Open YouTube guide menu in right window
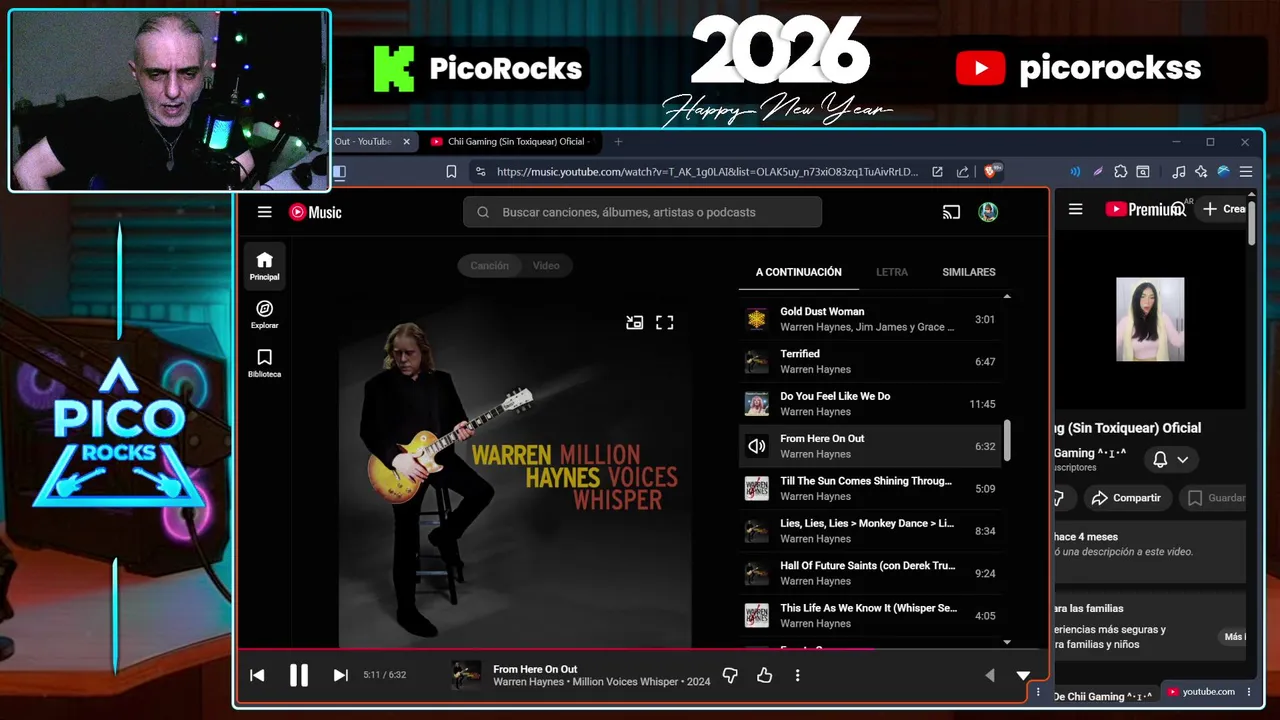Image resolution: width=1280 pixels, height=720 pixels. point(1076,209)
